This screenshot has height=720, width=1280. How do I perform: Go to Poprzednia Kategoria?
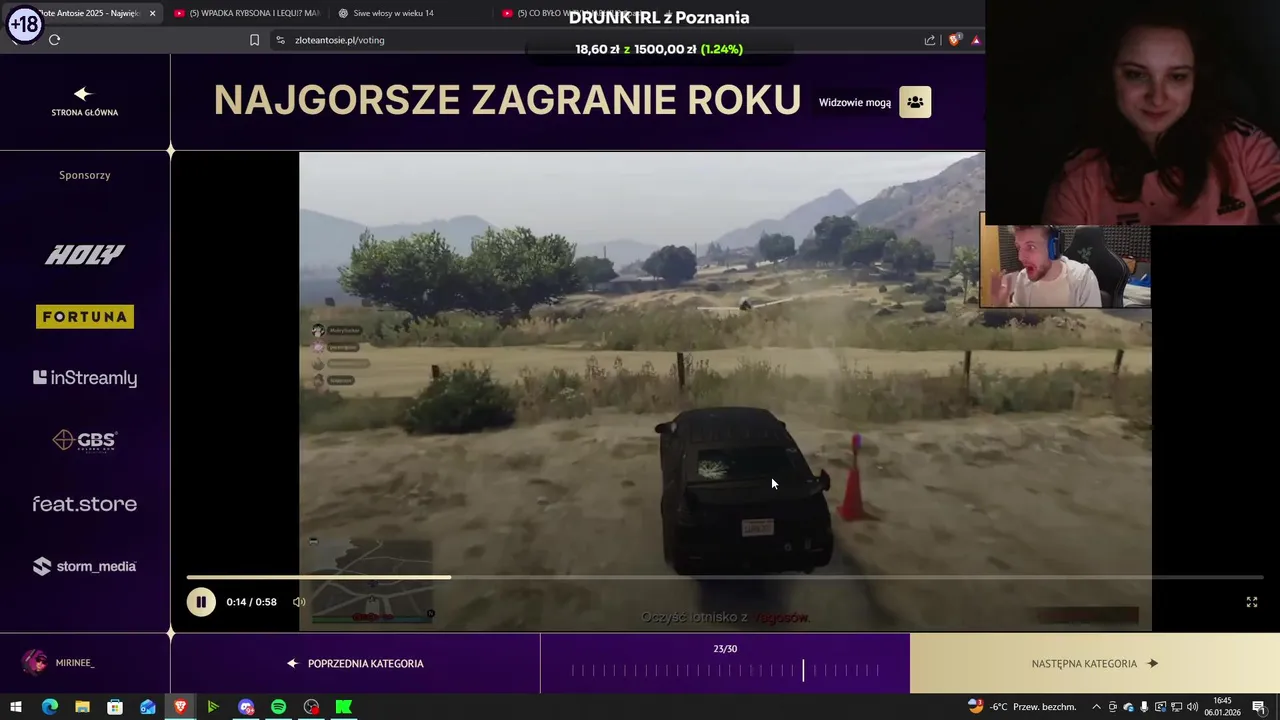[x=355, y=663]
